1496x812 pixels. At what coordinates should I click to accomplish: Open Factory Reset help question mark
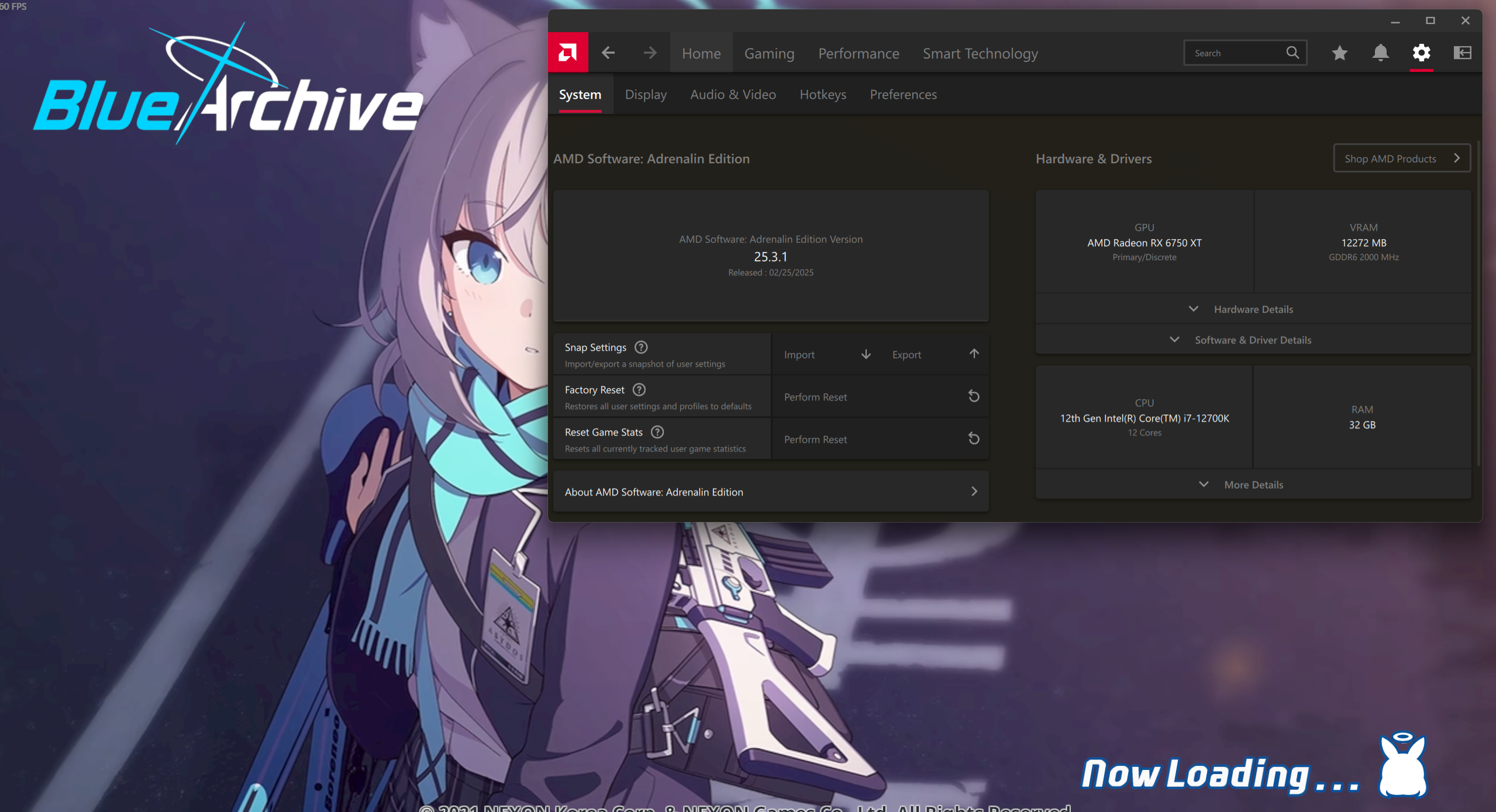[x=639, y=389]
